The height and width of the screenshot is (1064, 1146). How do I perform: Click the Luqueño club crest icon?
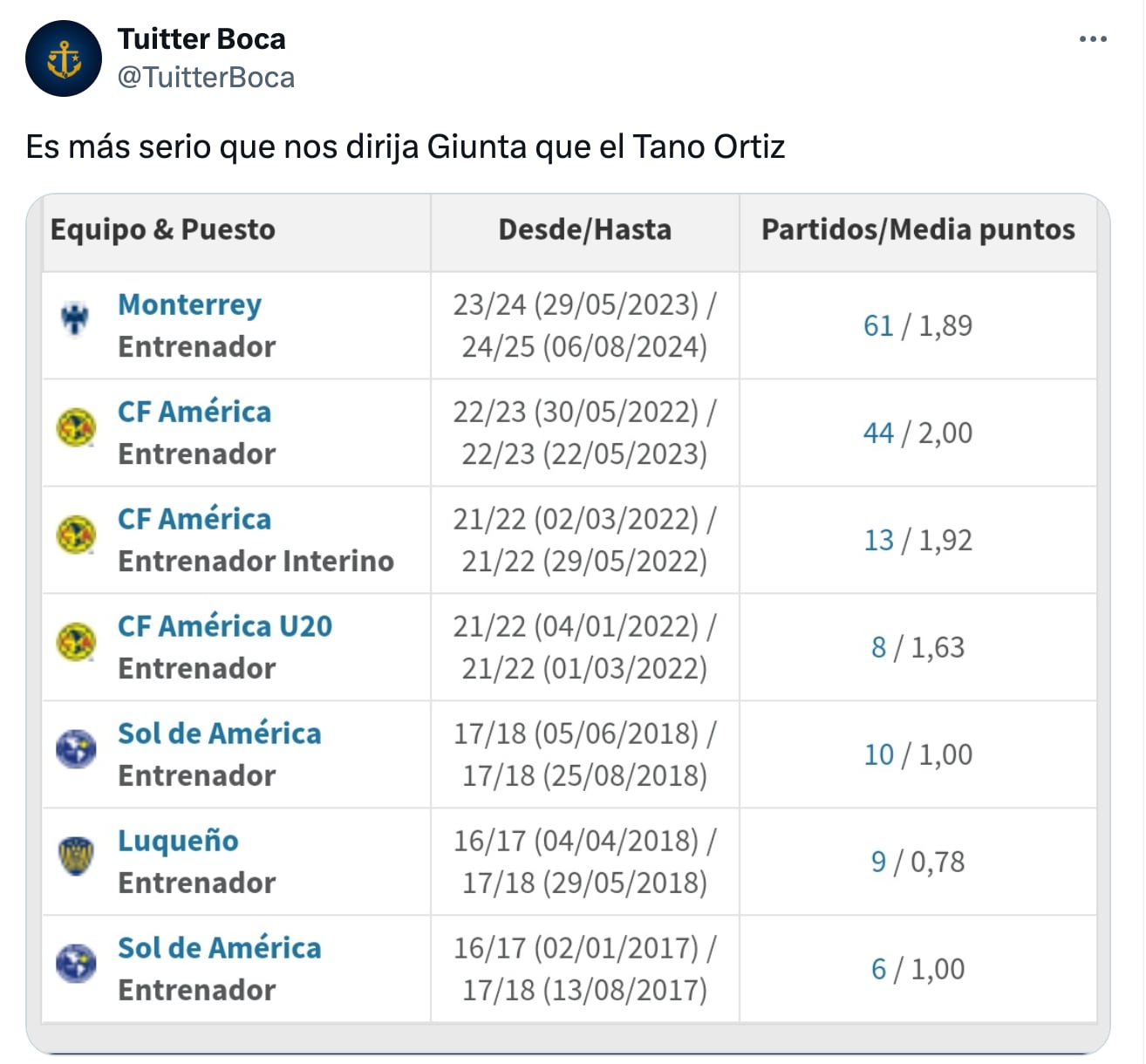click(x=76, y=856)
